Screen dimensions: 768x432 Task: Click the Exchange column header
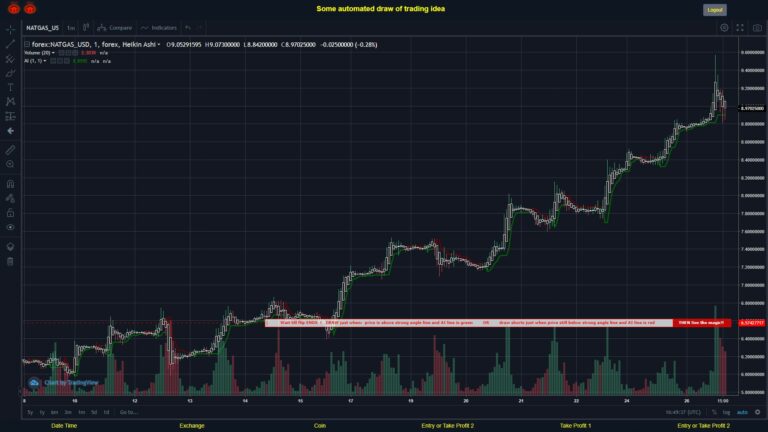coord(192,426)
